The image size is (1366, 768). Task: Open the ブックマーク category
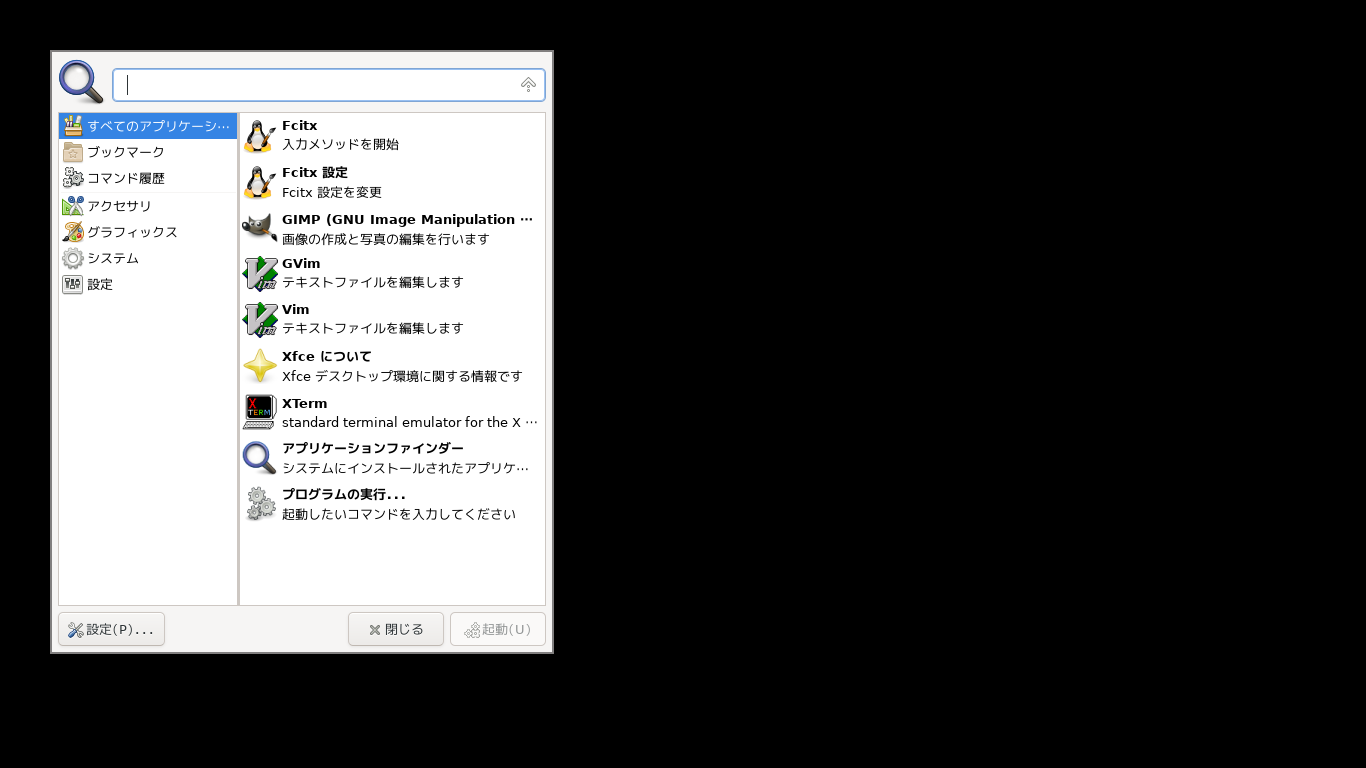(148, 152)
